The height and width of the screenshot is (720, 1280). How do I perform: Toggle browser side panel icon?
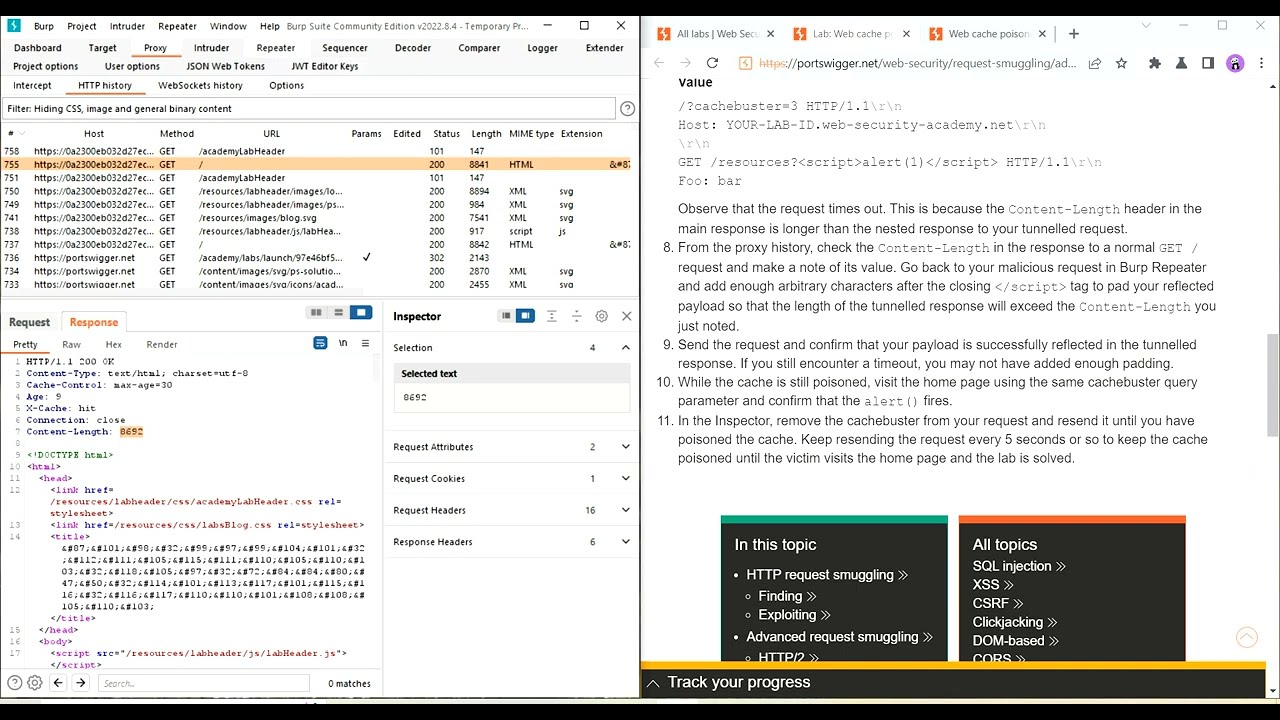click(x=1208, y=63)
